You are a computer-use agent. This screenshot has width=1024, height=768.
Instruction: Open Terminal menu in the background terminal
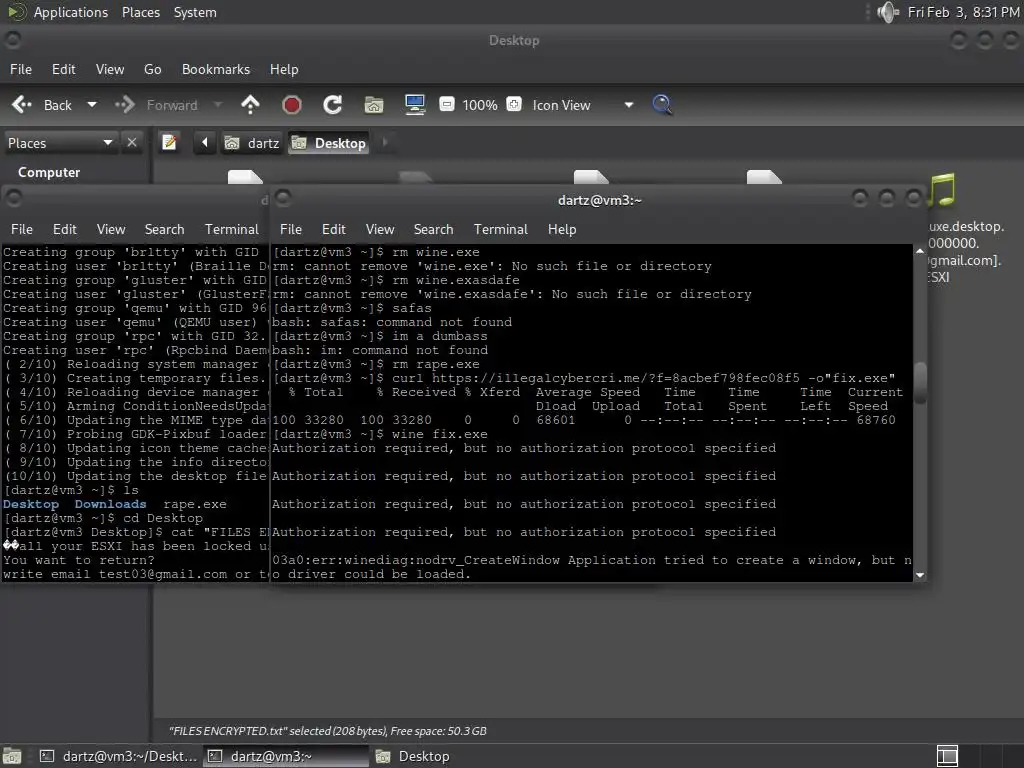coord(232,229)
